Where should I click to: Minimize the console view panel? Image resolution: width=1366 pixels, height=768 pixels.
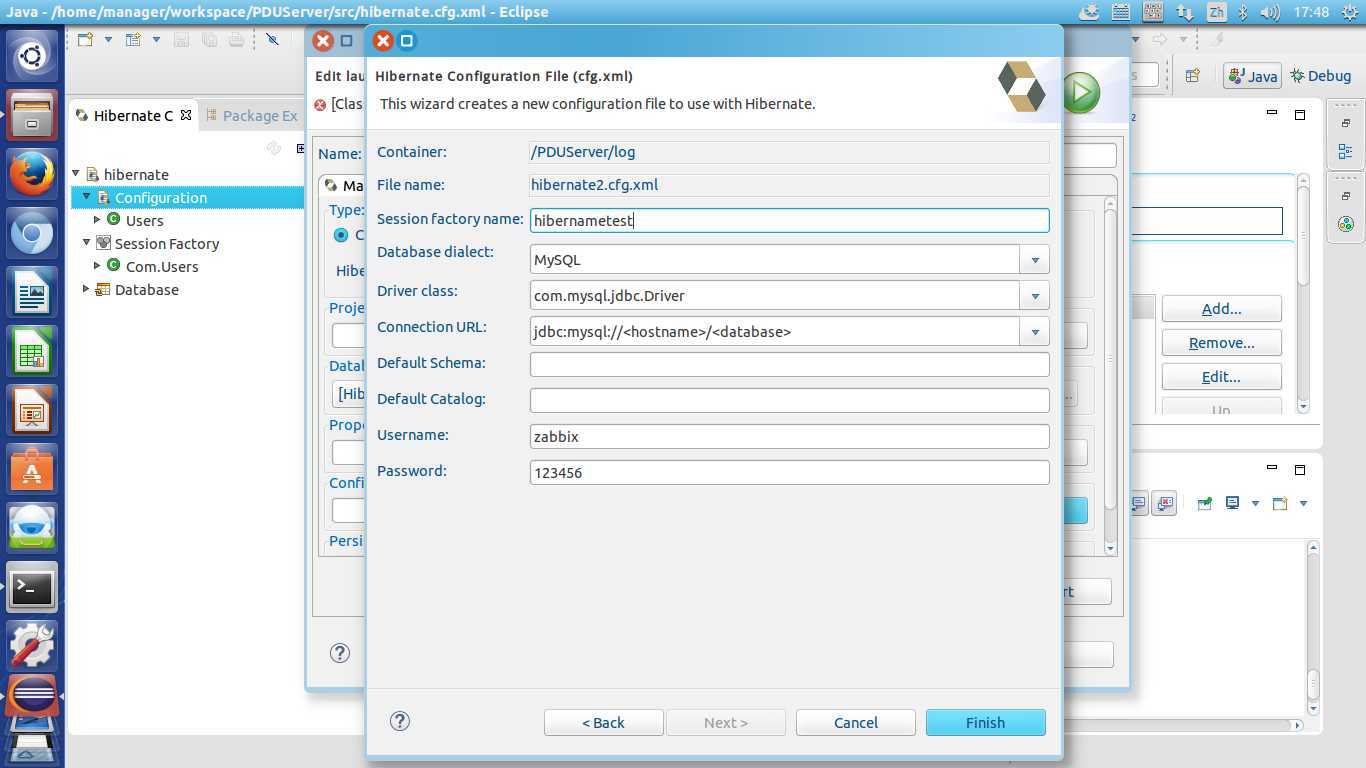click(1272, 467)
